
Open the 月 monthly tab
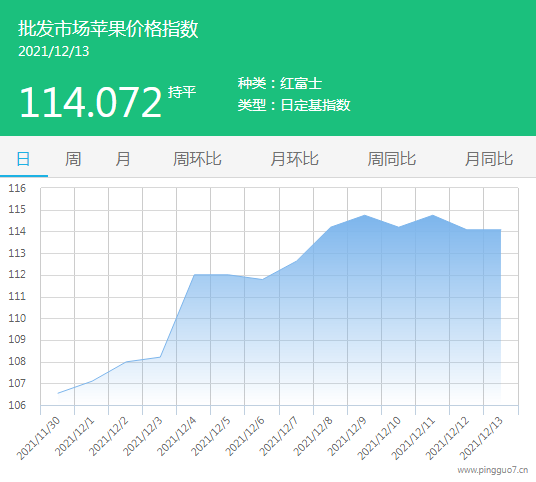[x=123, y=159]
